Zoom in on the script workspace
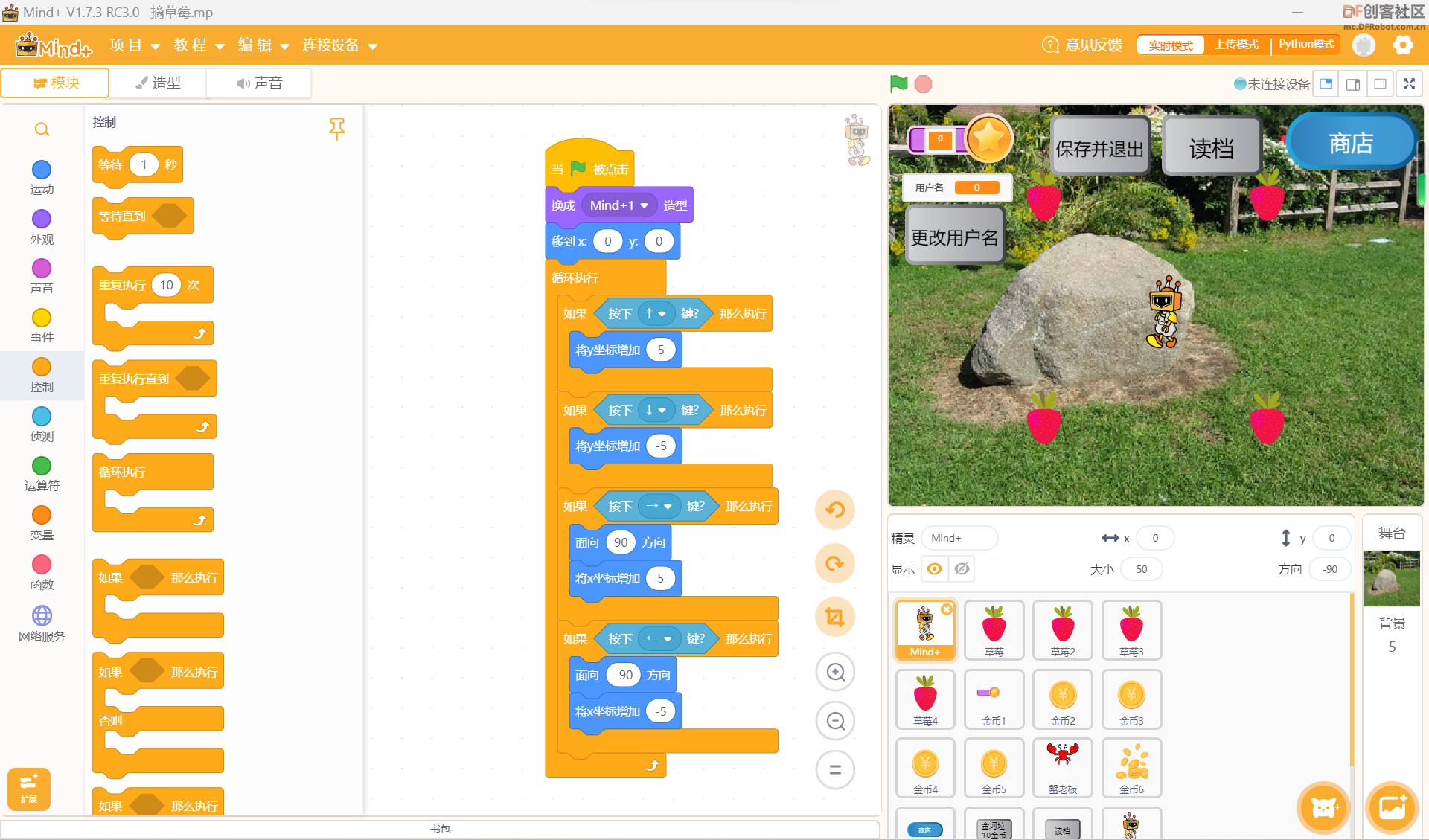This screenshot has height=840, width=1429. 835,673
